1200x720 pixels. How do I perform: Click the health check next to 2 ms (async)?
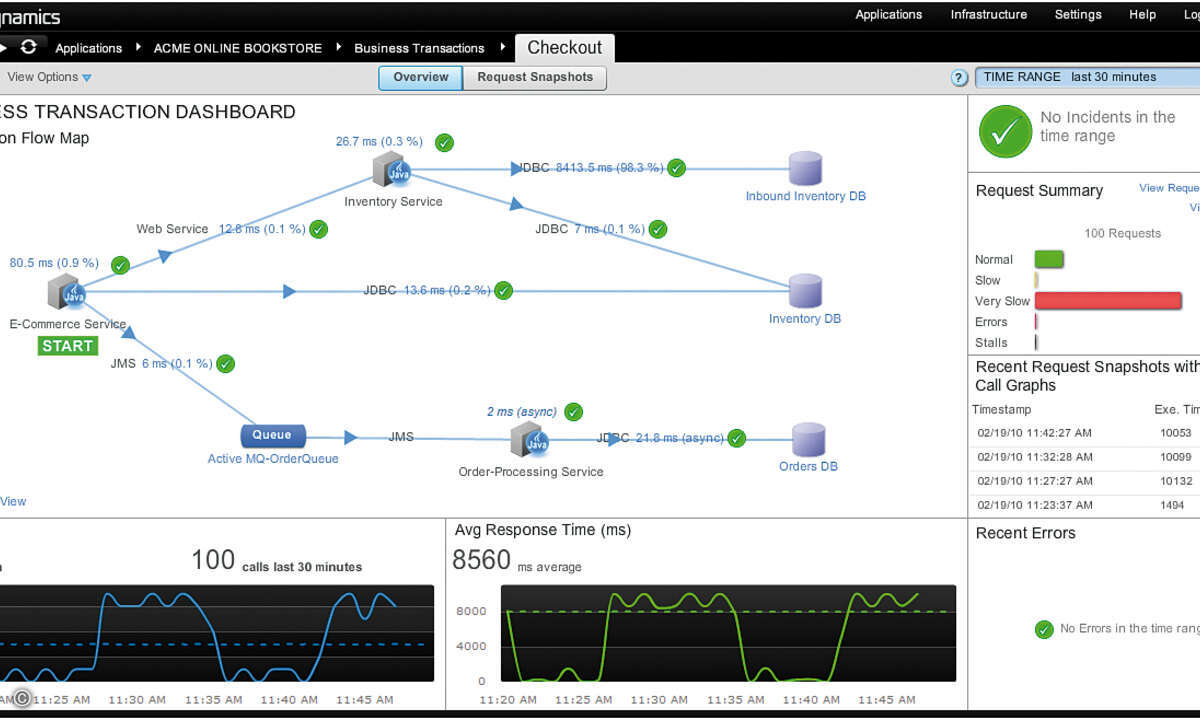click(573, 412)
